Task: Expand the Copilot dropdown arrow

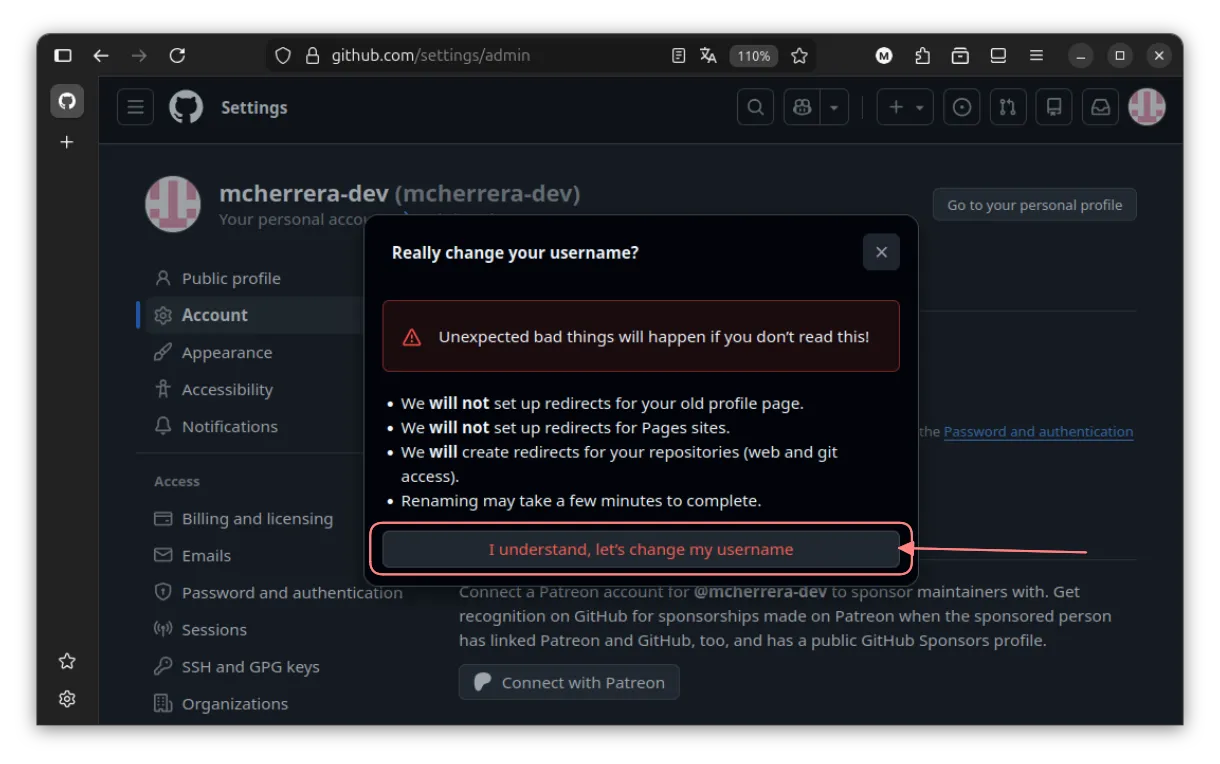Action: tap(834, 107)
